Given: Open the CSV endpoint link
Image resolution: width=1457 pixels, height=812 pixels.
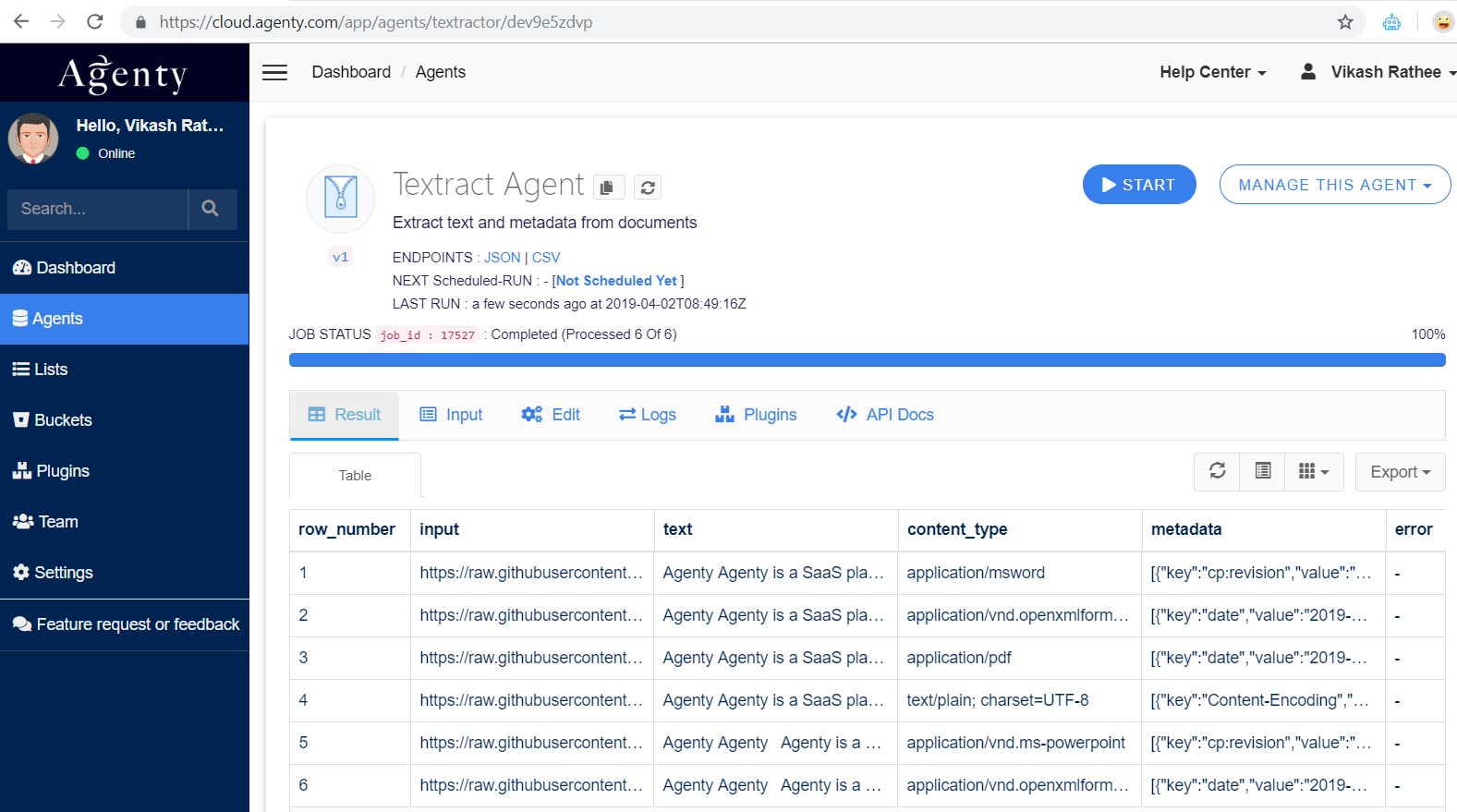Looking at the screenshot, I should tap(546, 258).
